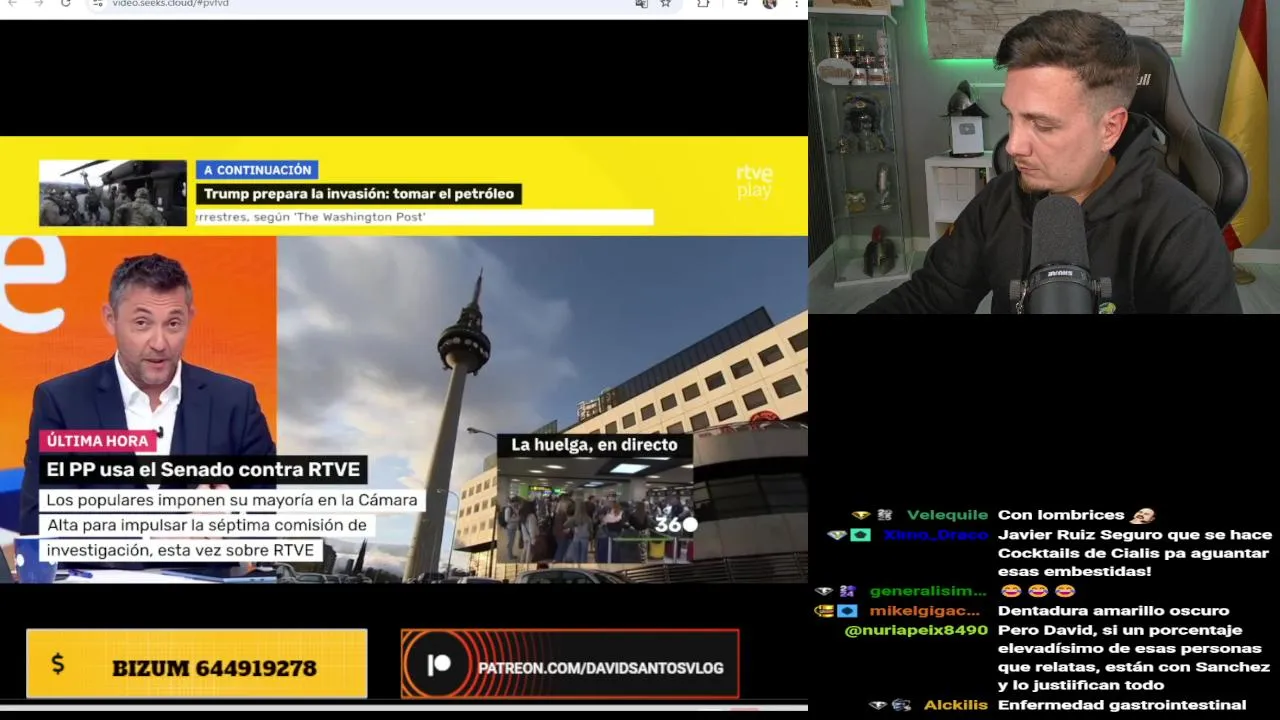This screenshot has width=1280, height=720.
Task: Open the PATREON.COM/DAVIDSANTOSVLOG banner
Action: click(570, 664)
